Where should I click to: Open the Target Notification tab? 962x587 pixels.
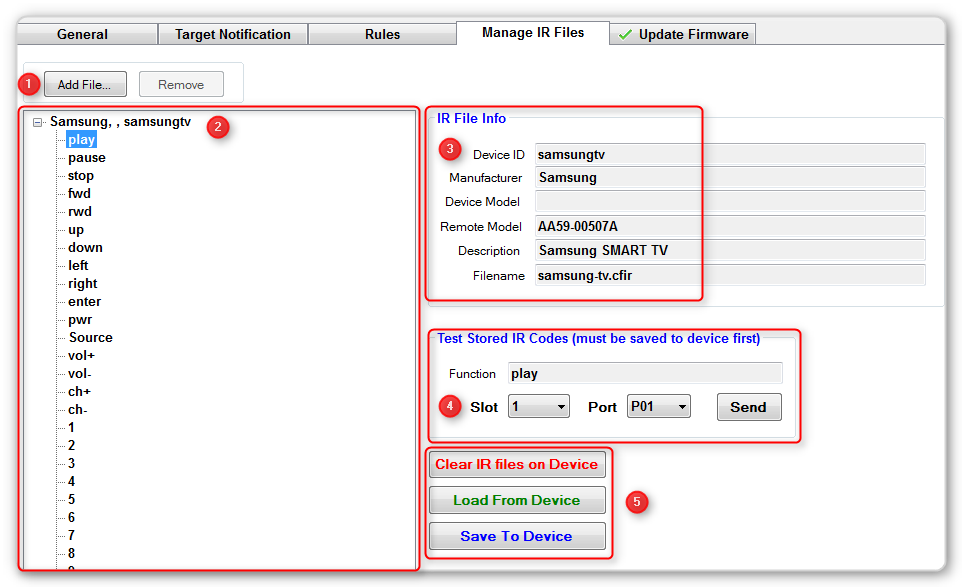tap(232, 33)
